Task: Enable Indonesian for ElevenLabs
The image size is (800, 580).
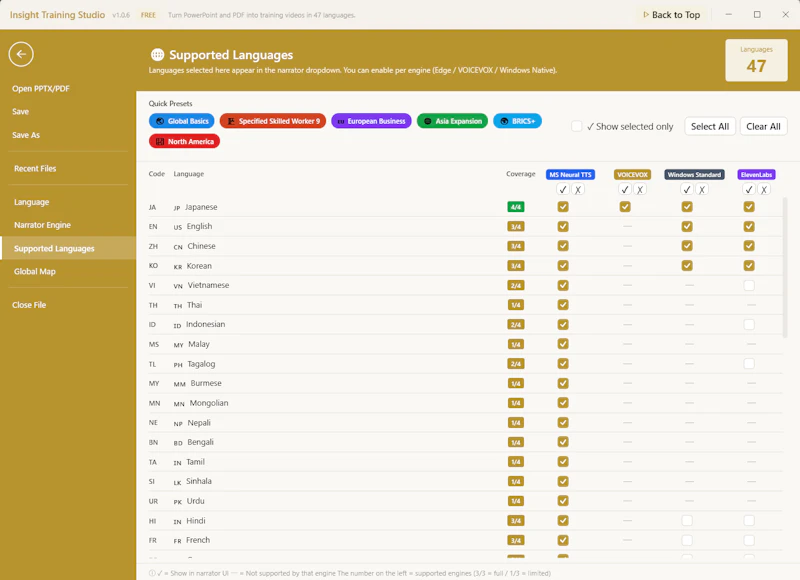Action: (749, 324)
